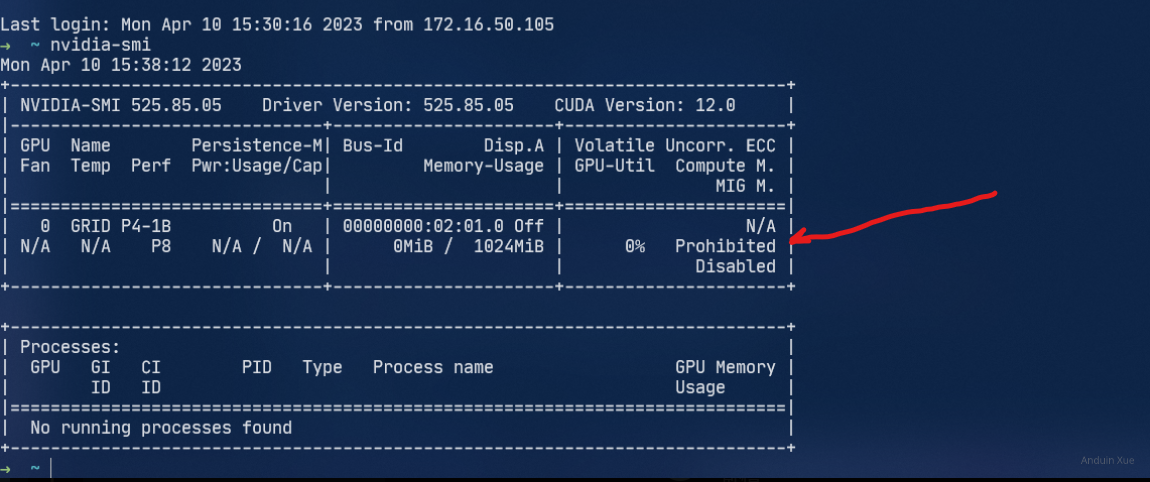Click the Persistence-M "On" value
The image size is (1150, 482).
pos(282,226)
